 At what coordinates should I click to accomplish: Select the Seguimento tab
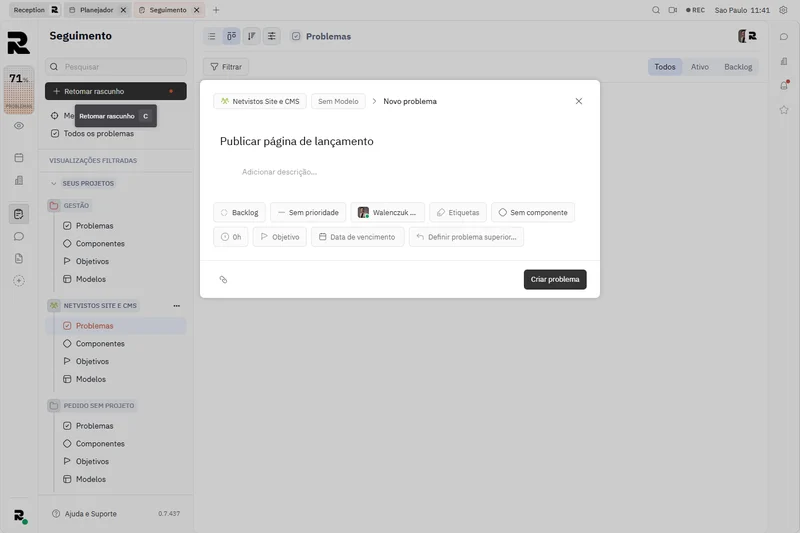click(168, 10)
